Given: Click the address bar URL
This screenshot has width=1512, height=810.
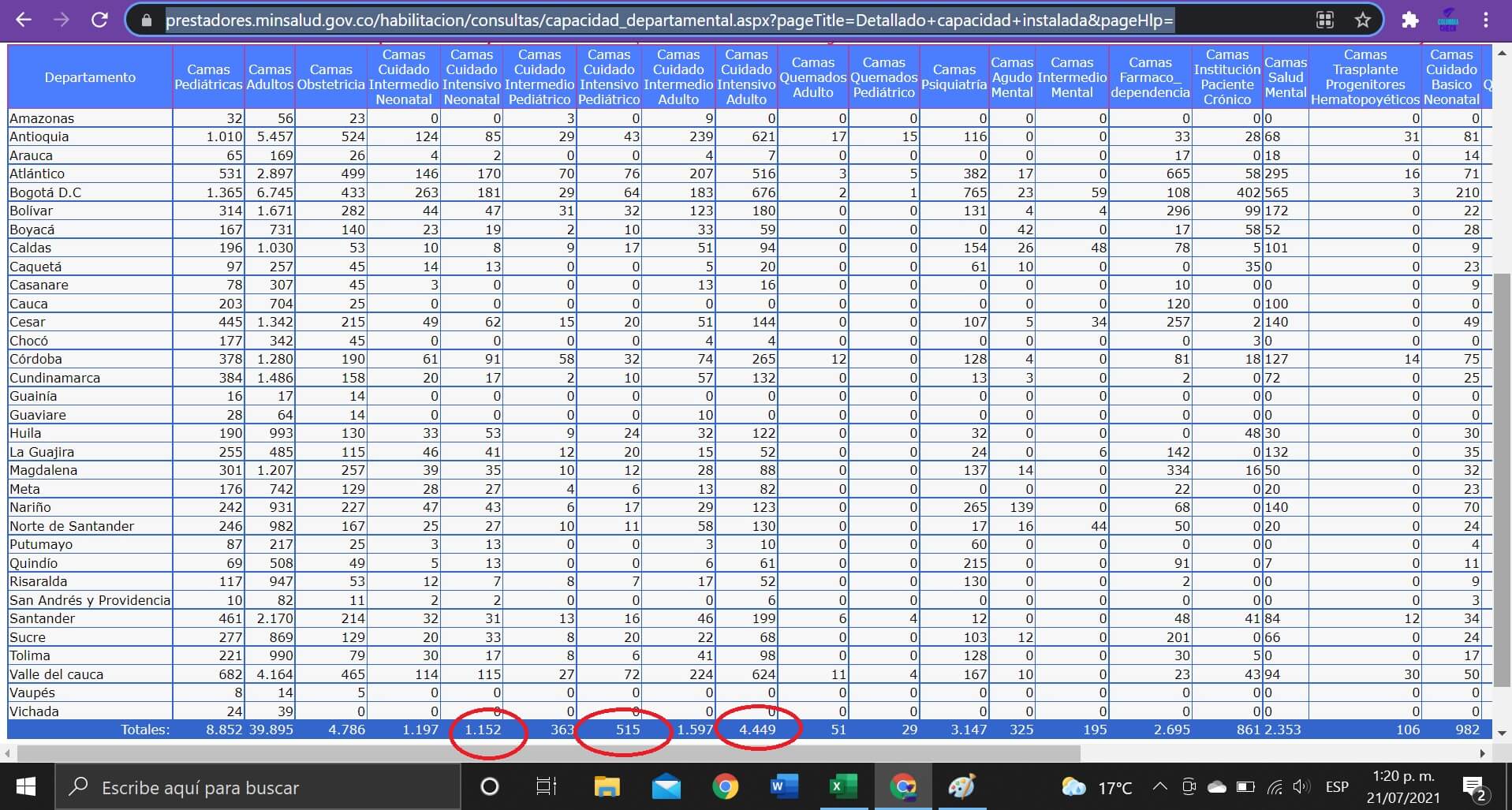Looking at the screenshot, I should (x=669, y=21).
